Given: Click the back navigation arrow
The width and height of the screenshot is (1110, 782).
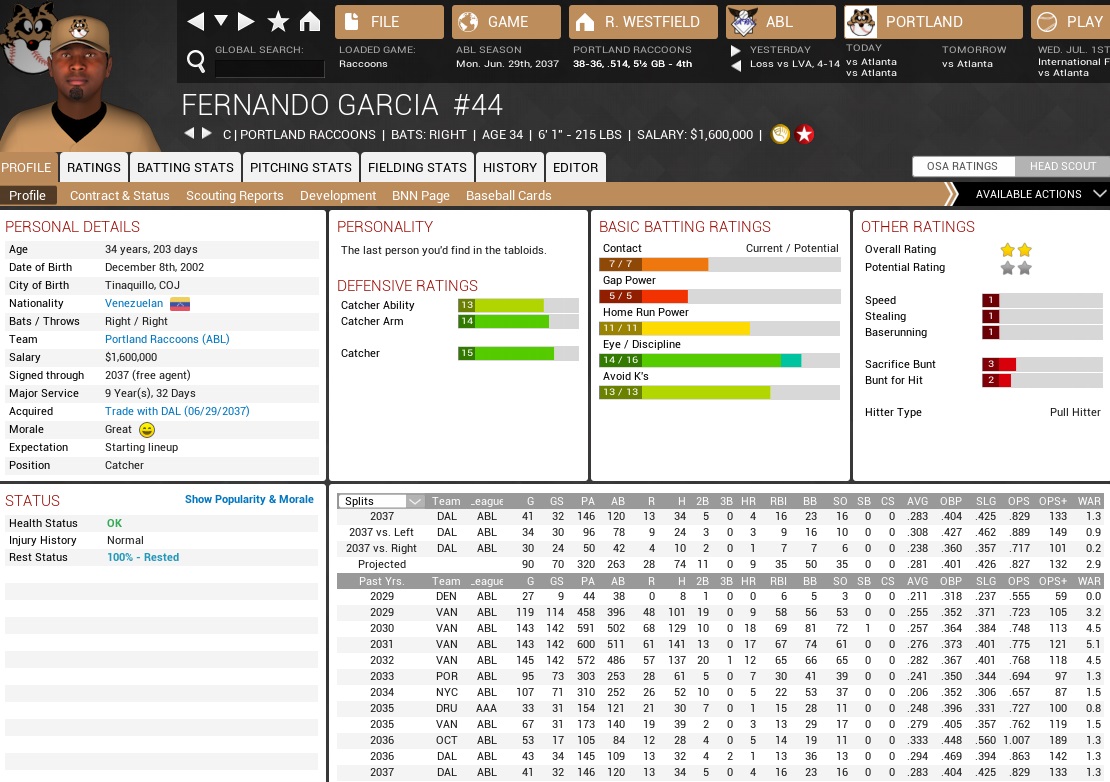Looking at the screenshot, I should pos(196,22).
